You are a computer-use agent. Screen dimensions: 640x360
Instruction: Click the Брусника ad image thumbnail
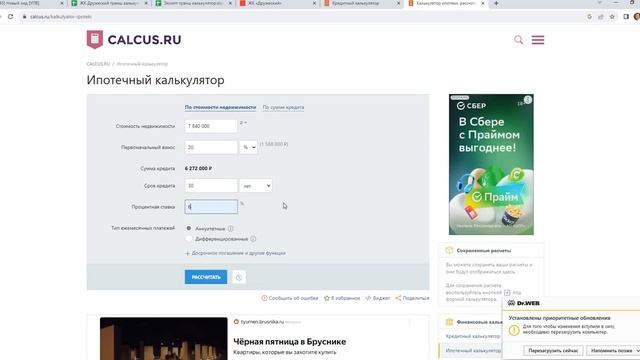164,339
